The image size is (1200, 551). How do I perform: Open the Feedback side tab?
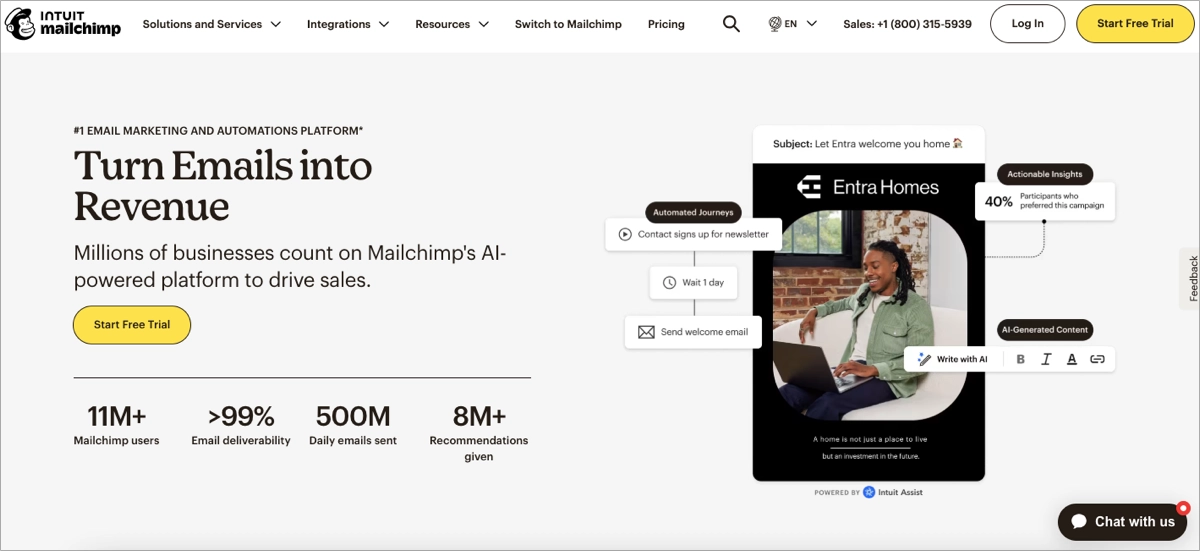1192,278
